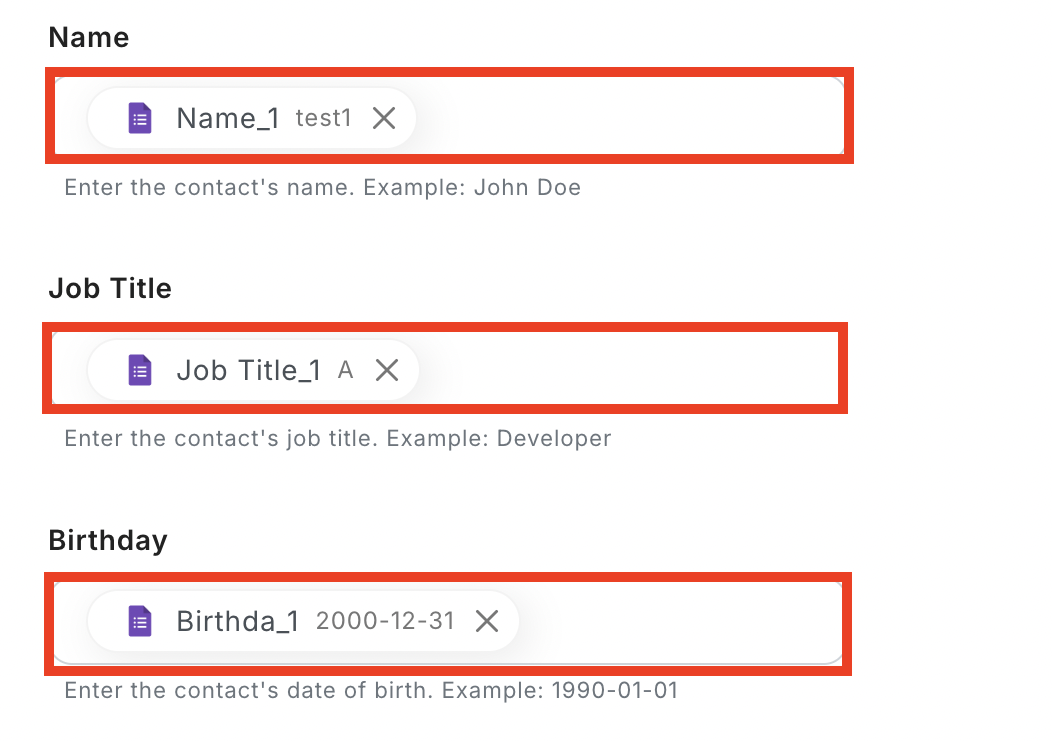Select the Birthda_1 chip text

click(x=238, y=622)
